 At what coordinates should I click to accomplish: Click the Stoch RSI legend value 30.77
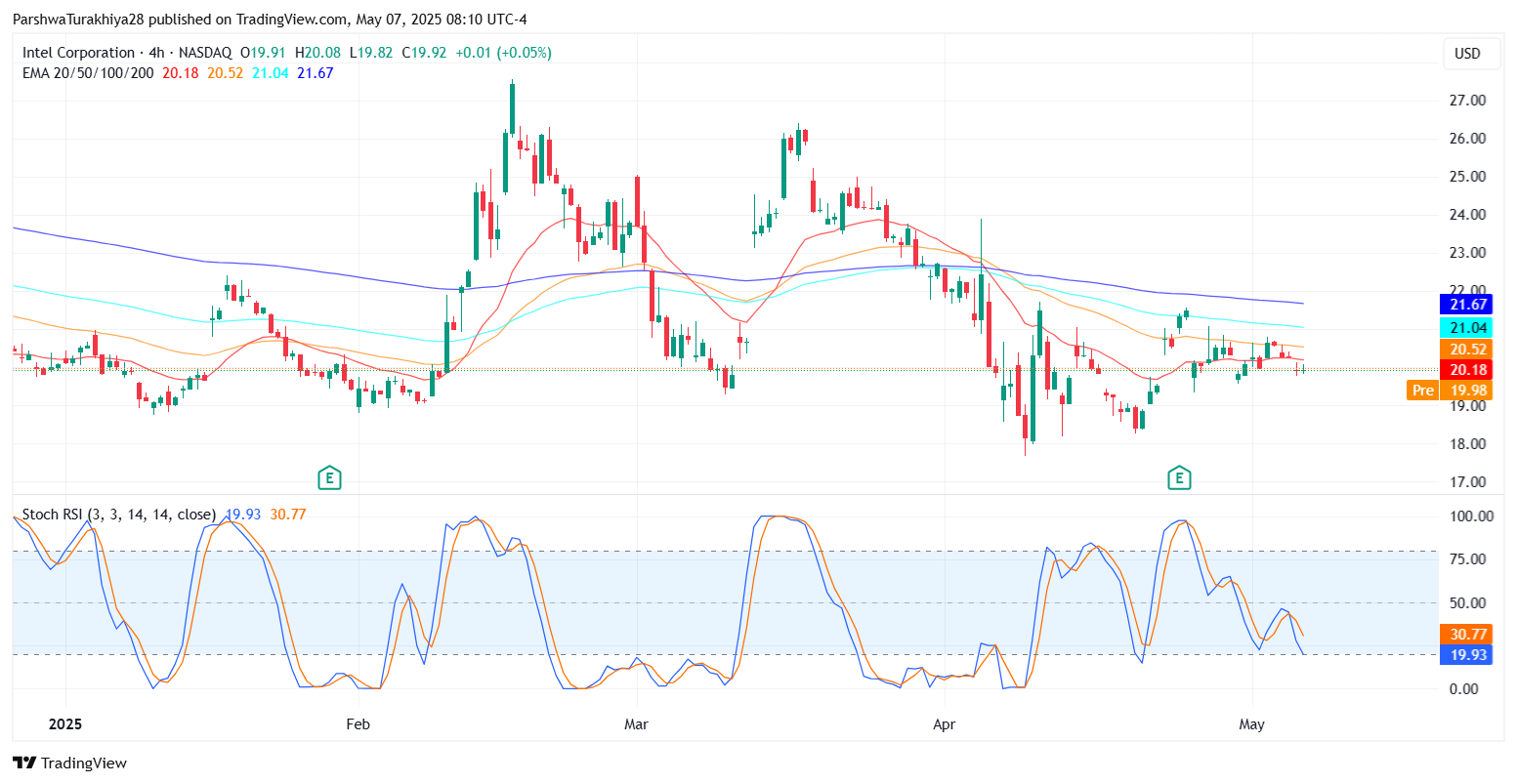click(288, 514)
